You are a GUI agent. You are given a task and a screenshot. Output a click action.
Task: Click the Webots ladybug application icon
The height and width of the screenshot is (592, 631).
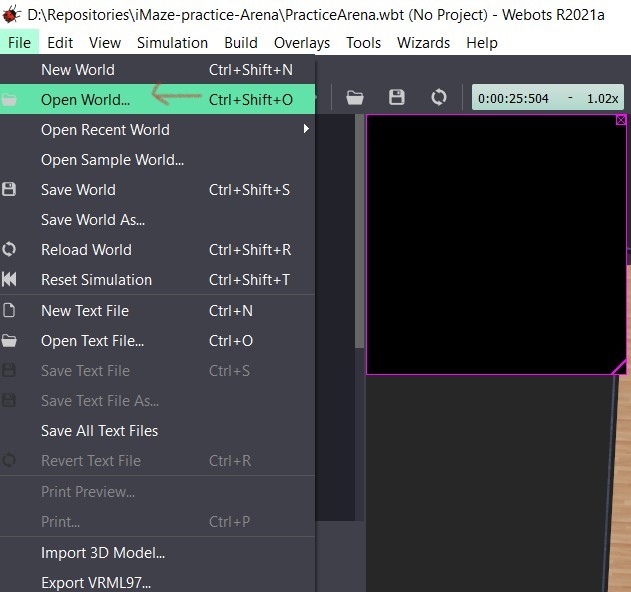[11, 14]
